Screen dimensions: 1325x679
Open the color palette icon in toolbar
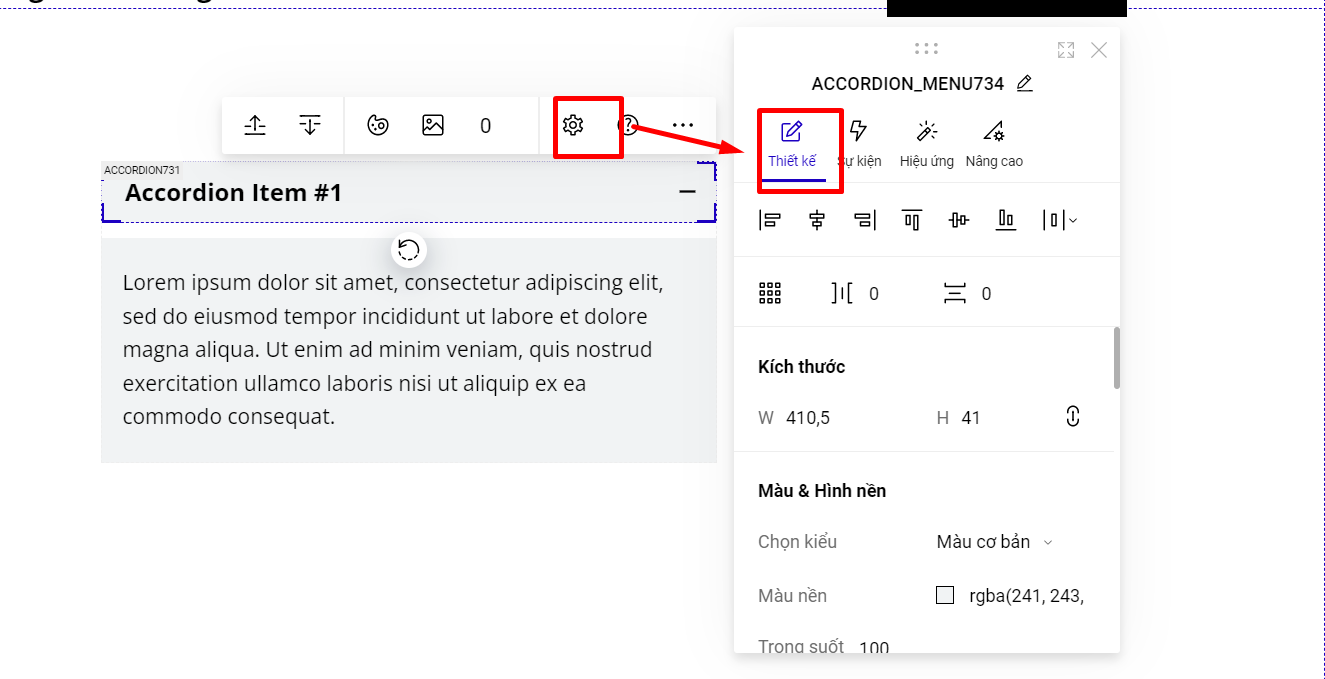coord(378,125)
